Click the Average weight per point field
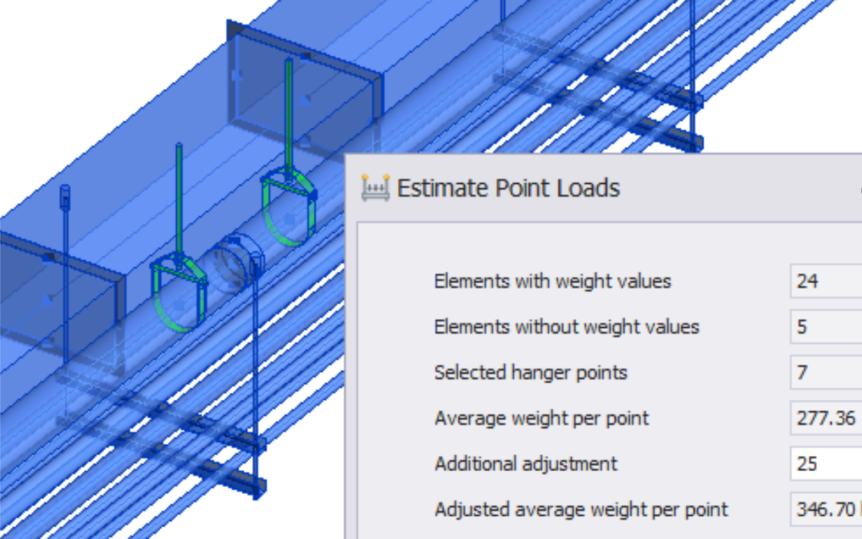This screenshot has width=862, height=539. point(825,418)
